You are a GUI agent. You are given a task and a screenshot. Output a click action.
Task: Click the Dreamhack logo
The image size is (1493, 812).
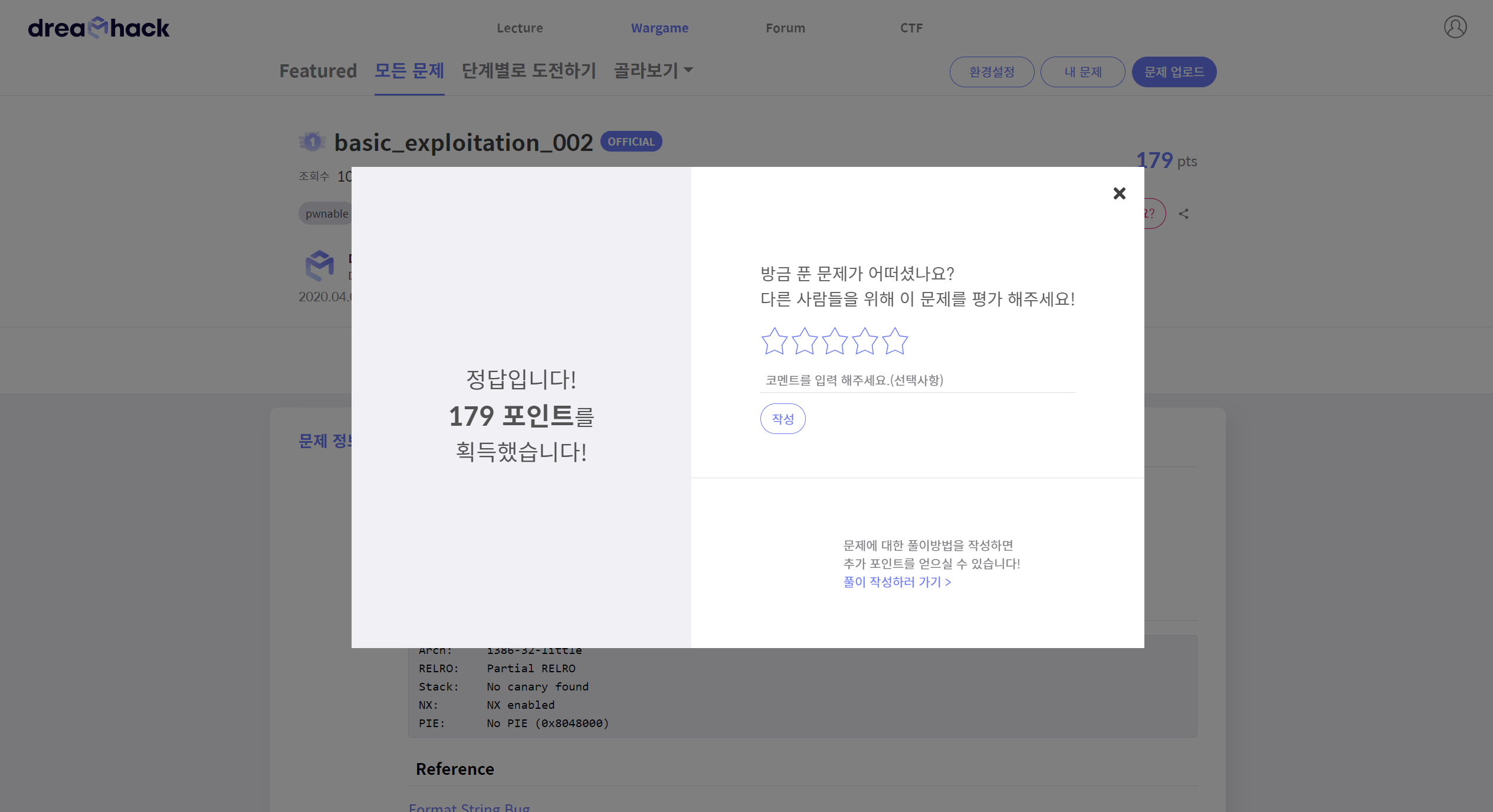pyautogui.click(x=99, y=28)
